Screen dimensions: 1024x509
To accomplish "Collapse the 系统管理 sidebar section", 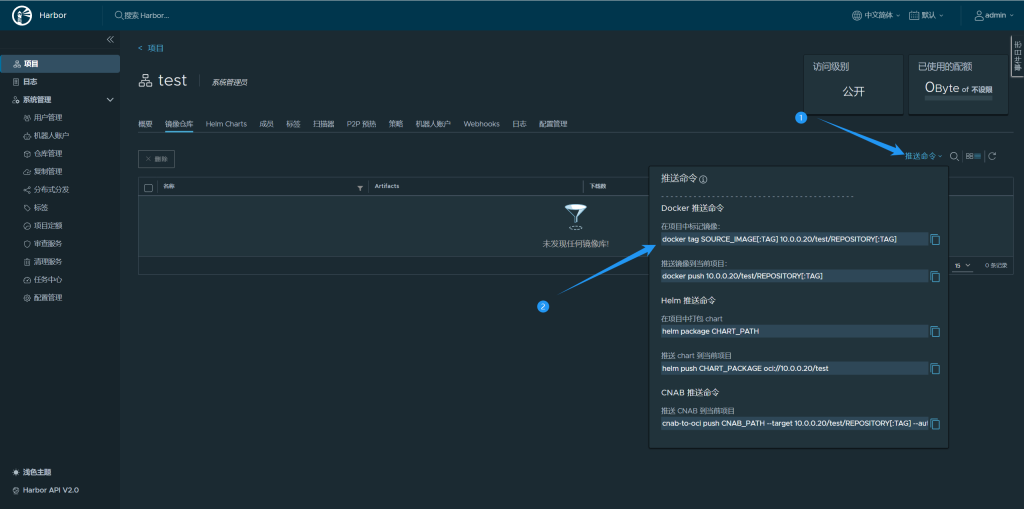I will click(x=110, y=100).
